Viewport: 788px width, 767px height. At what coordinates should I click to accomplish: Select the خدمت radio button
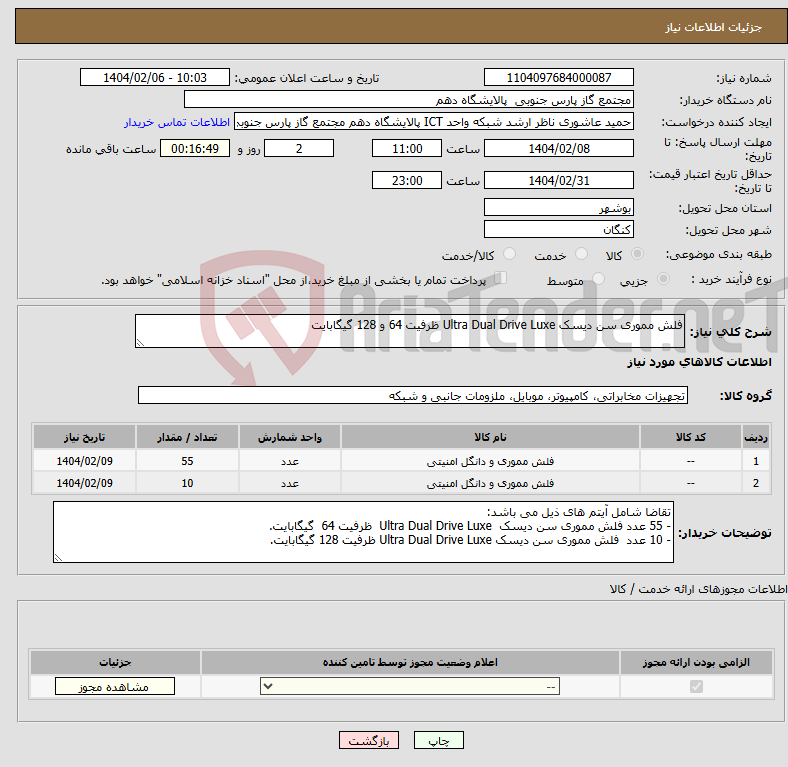[581, 254]
